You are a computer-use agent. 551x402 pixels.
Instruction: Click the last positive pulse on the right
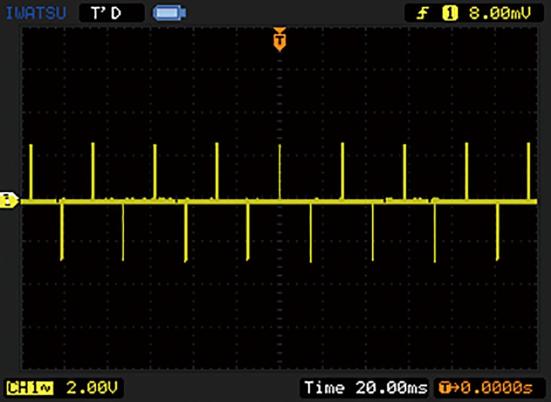click(x=528, y=171)
